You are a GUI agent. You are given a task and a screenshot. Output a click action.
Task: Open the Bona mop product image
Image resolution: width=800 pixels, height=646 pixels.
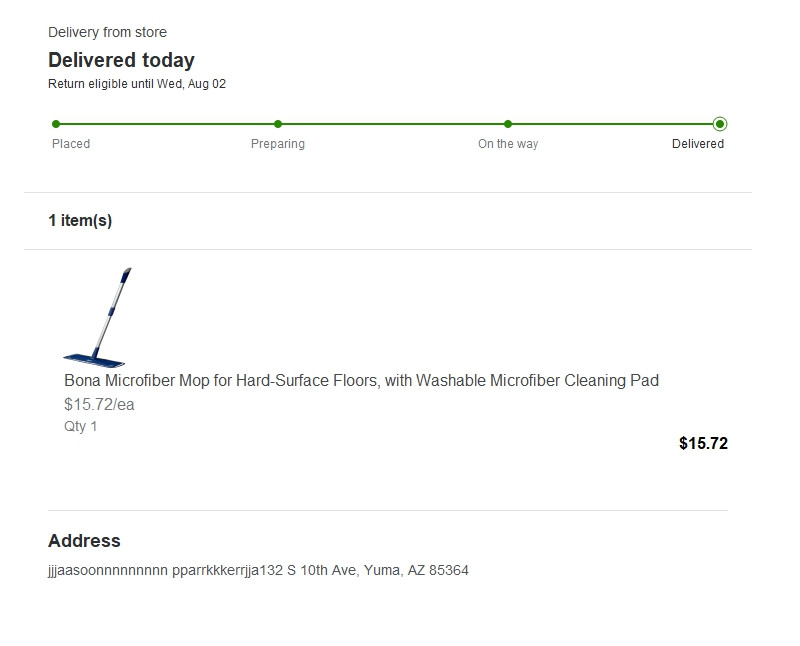point(97,317)
